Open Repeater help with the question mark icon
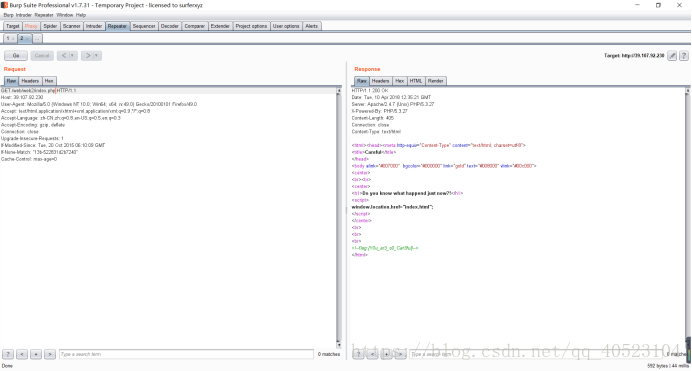 coord(684,56)
